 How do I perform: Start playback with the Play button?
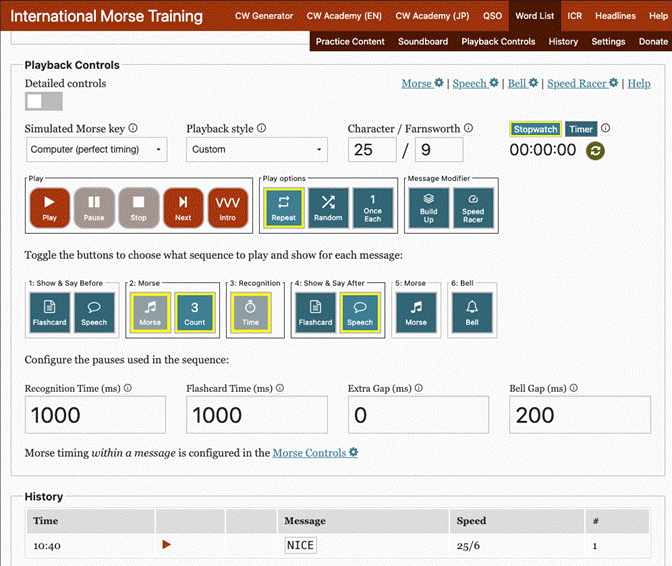[49, 207]
